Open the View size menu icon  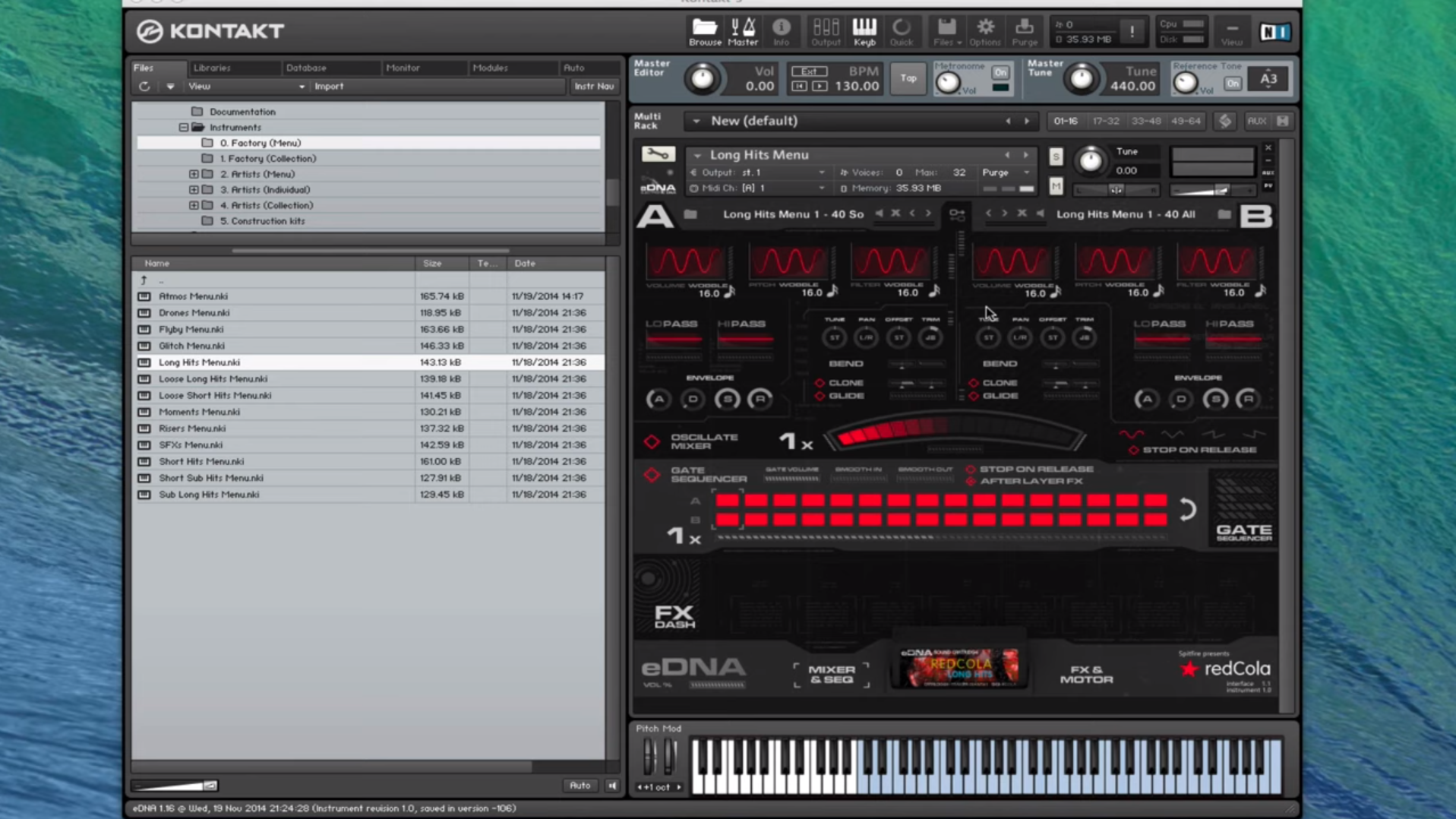[x=1232, y=32]
